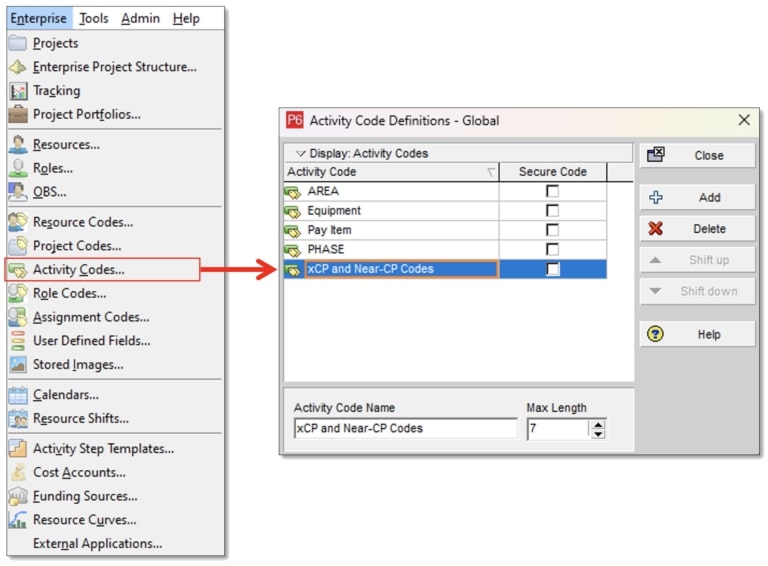Close the Activity Code Definitions window with X
This screenshot has width=768, height=566.
744,120
